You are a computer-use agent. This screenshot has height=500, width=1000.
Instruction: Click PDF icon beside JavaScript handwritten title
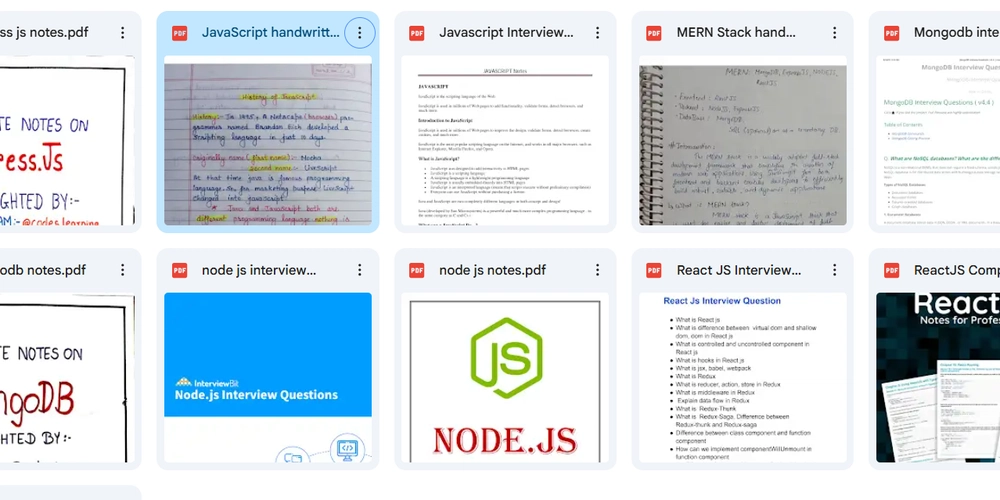pyautogui.click(x=180, y=33)
